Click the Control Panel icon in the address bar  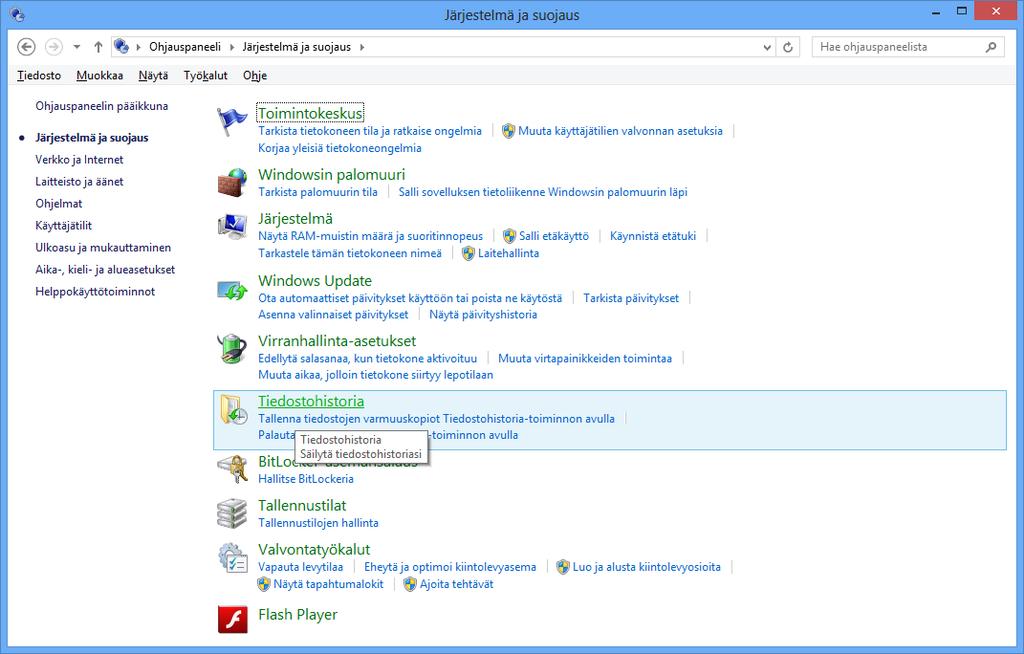click(x=121, y=46)
